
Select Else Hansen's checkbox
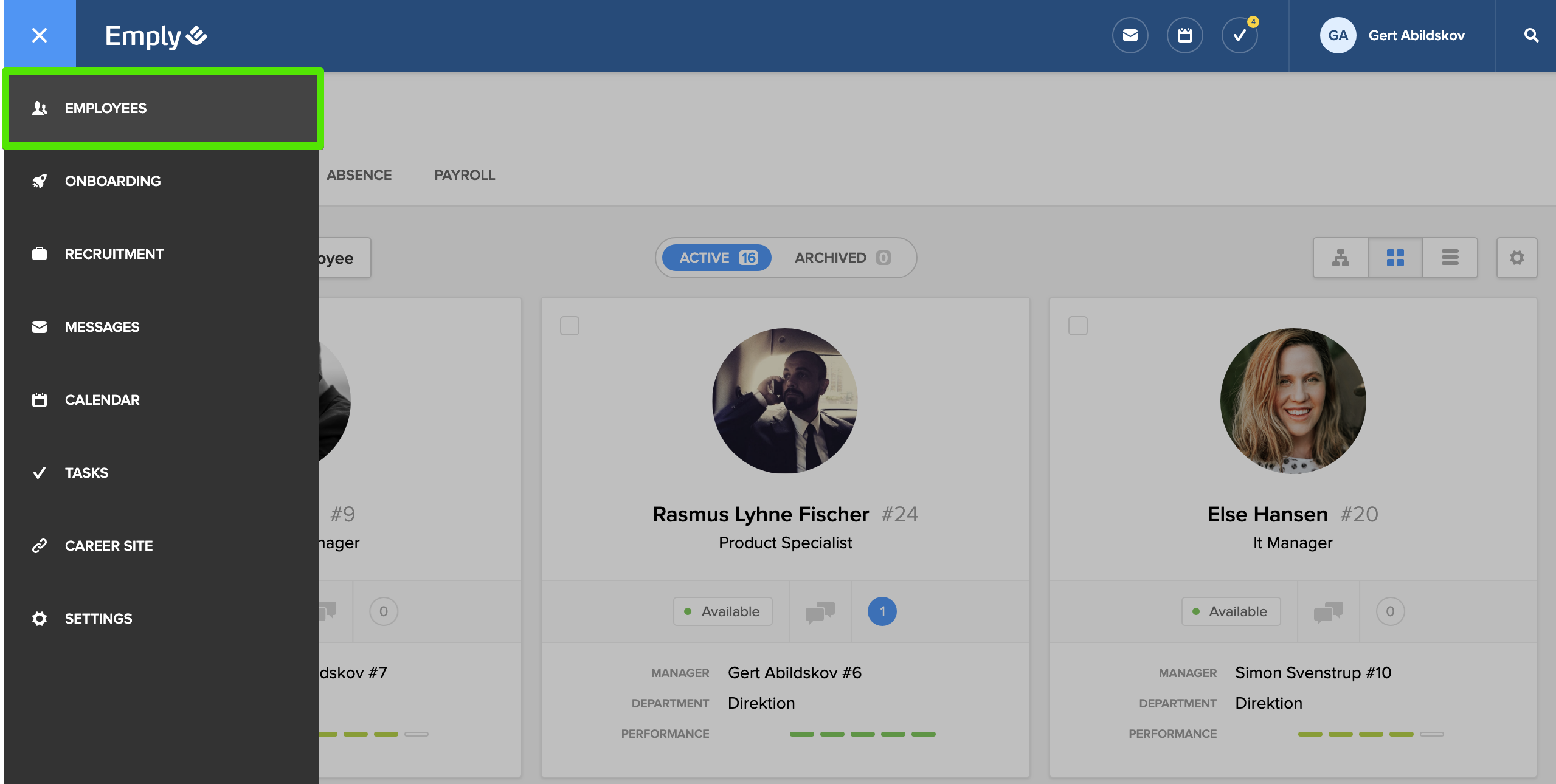point(1077,326)
